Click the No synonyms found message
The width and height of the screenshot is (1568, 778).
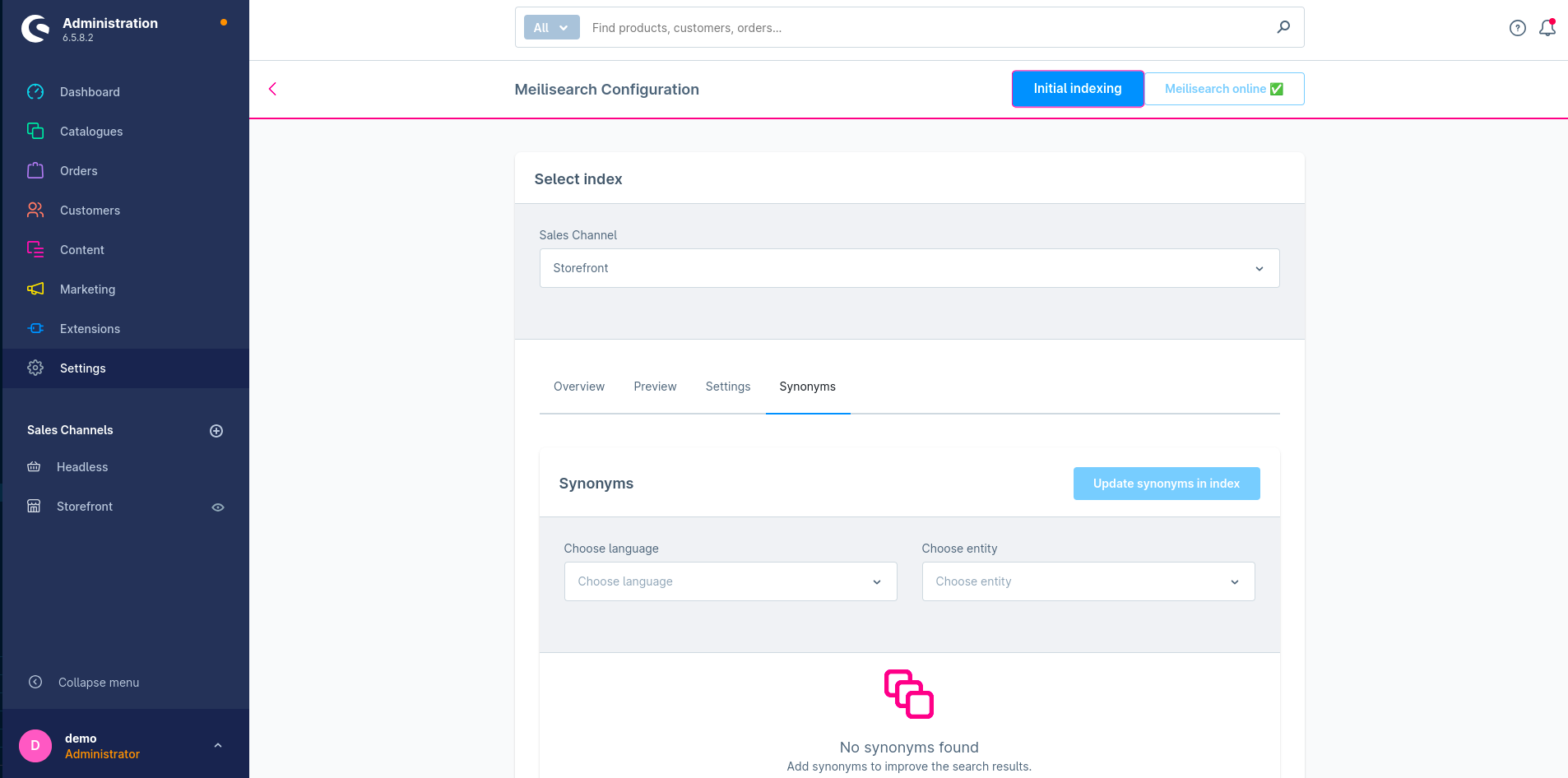tap(909, 748)
